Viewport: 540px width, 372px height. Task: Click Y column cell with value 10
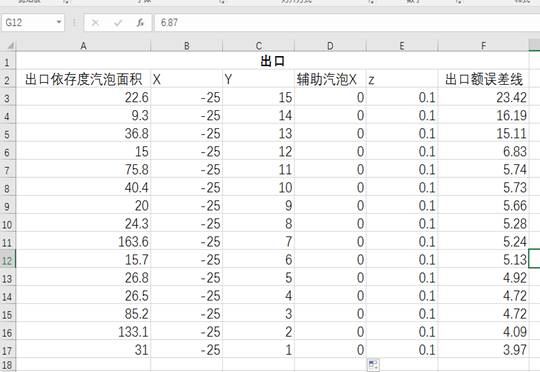point(259,187)
